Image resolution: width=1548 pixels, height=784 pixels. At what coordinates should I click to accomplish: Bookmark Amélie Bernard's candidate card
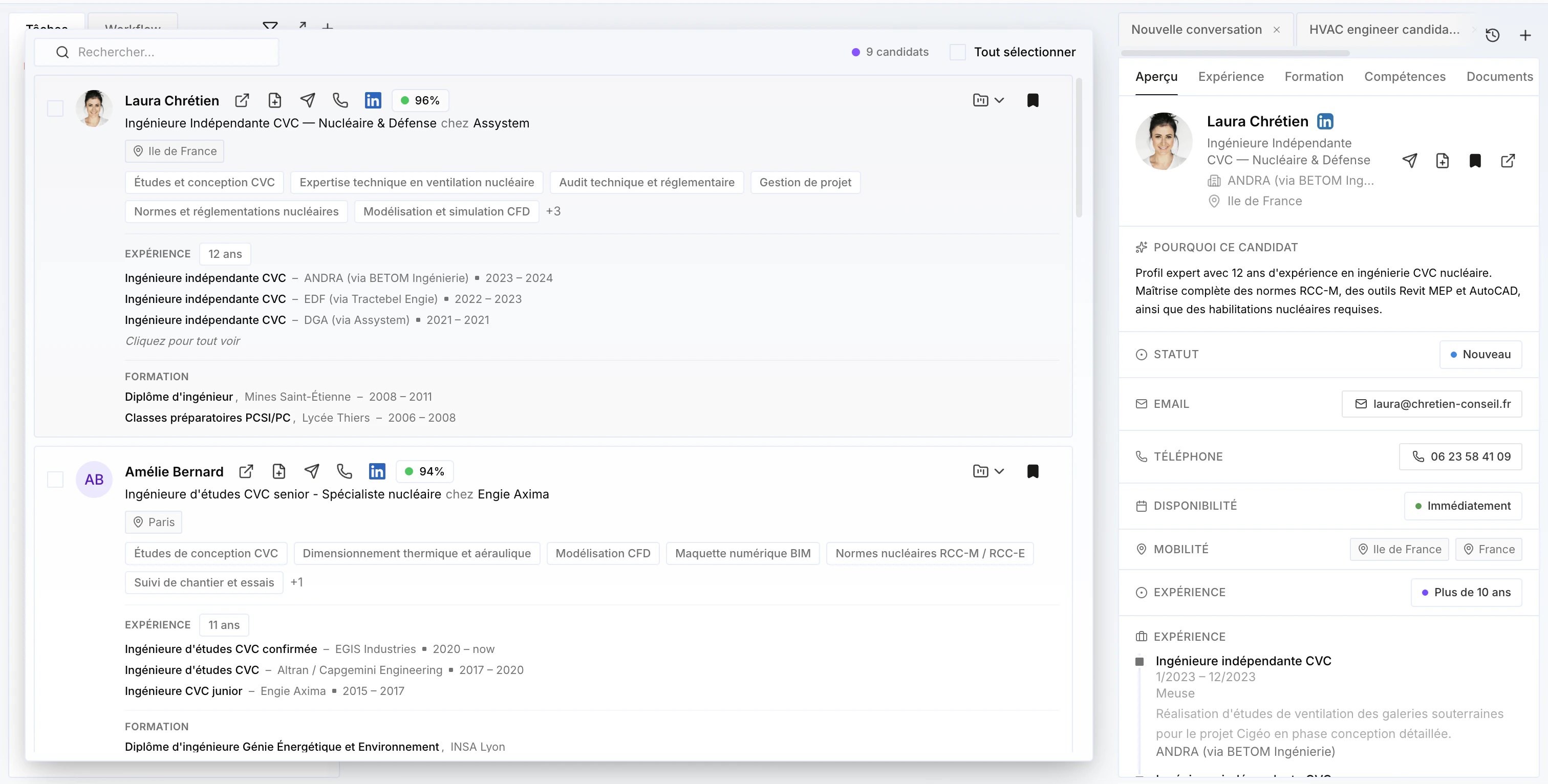1033,472
